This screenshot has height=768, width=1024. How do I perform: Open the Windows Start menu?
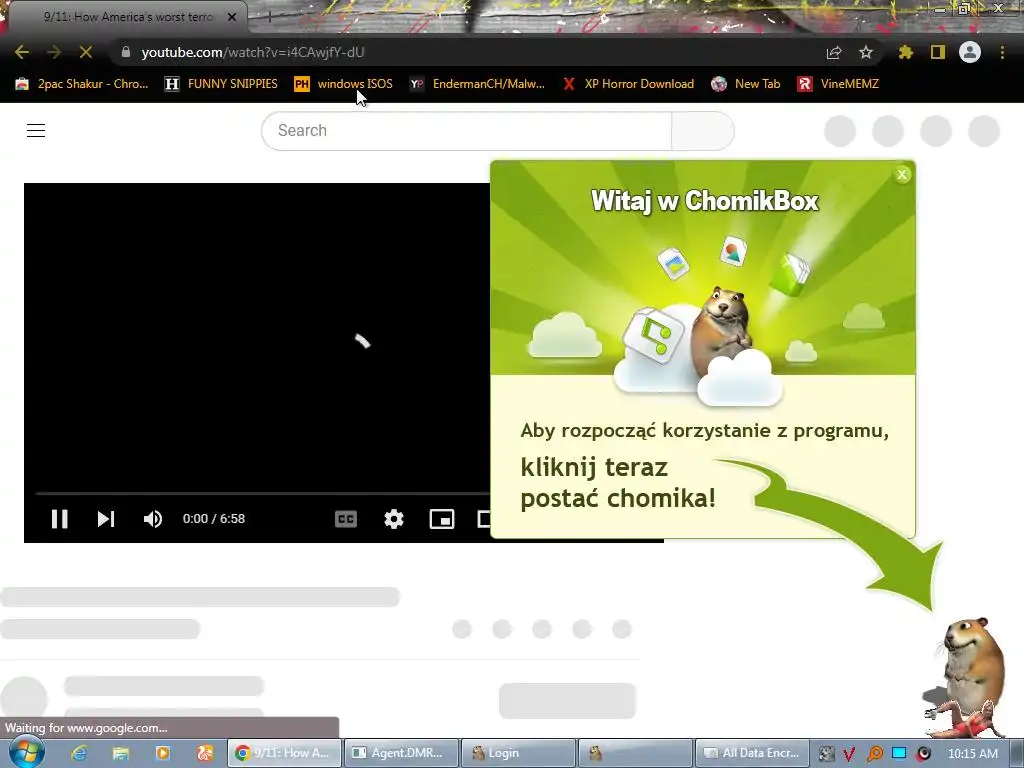(26, 753)
